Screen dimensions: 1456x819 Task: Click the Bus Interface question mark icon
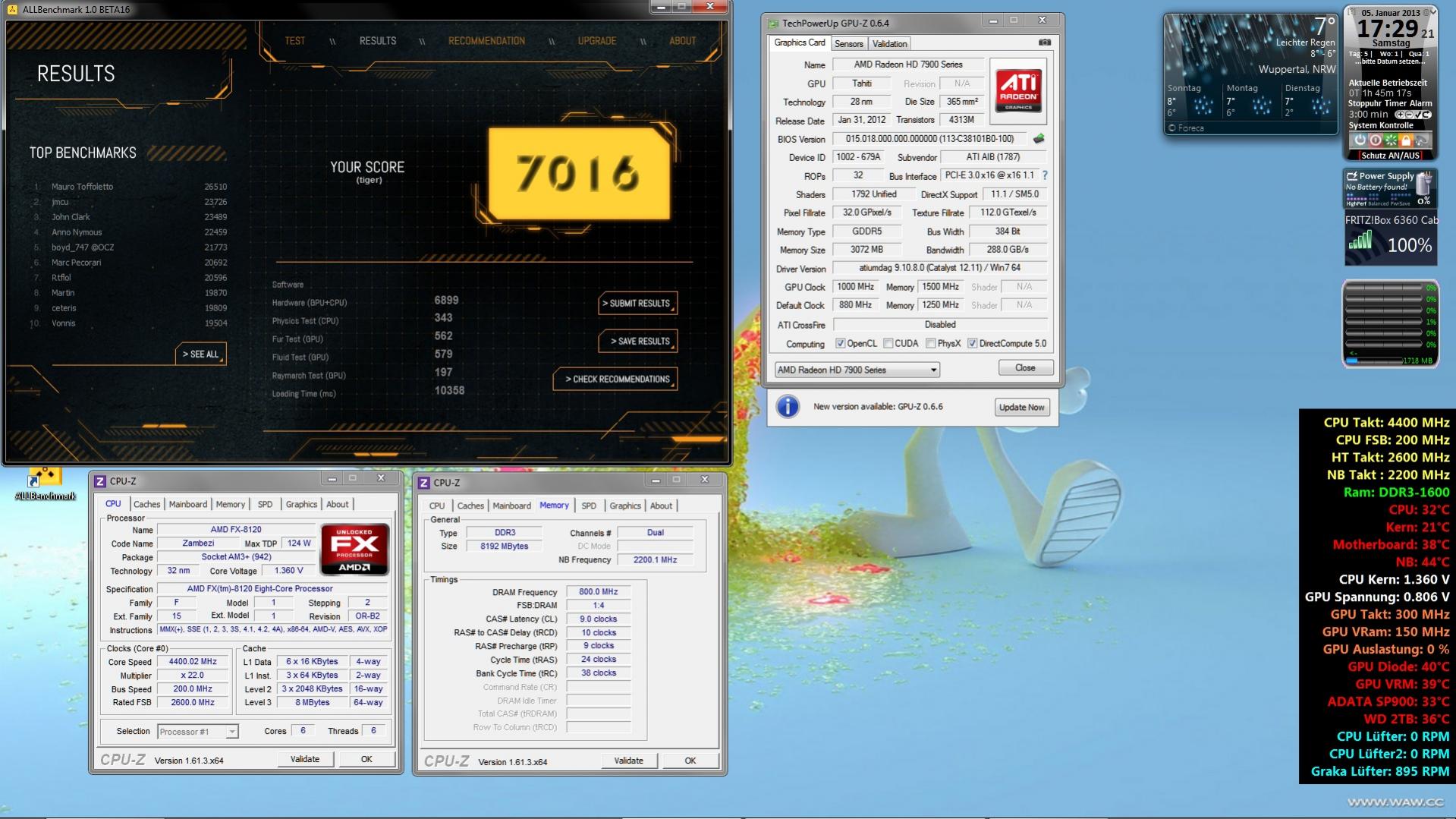(1045, 175)
